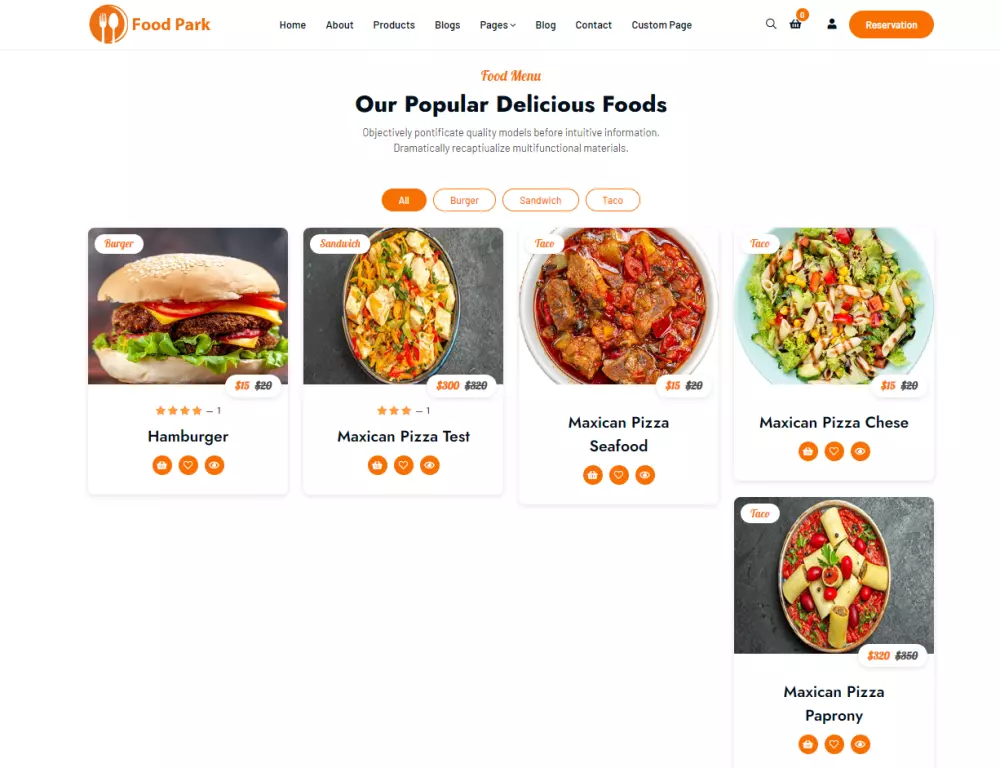The width and height of the screenshot is (1000, 768).
Task: Open the user account profile icon
Action: [x=832, y=24]
